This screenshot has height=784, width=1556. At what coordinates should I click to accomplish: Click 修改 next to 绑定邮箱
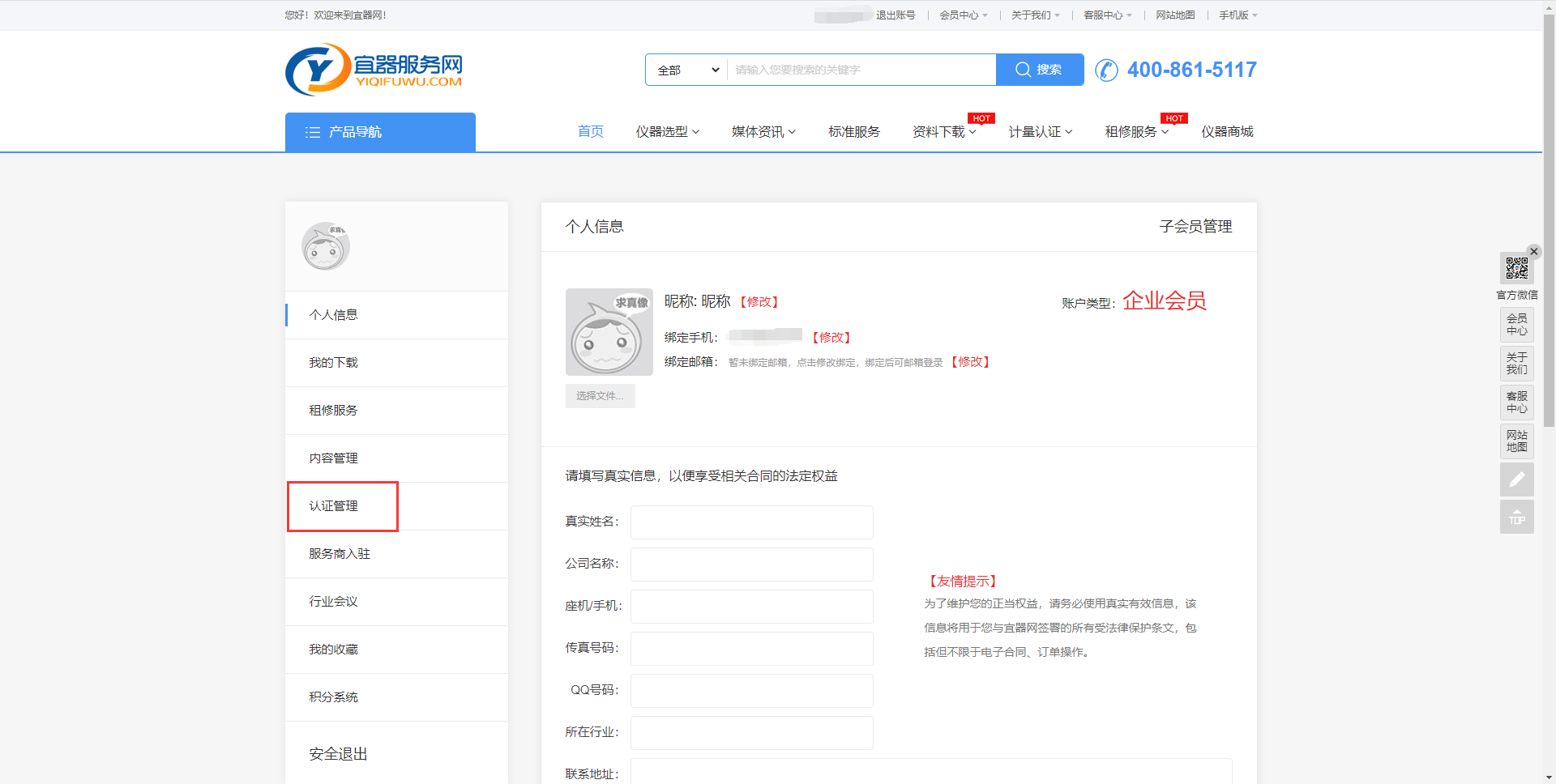(971, 362)
